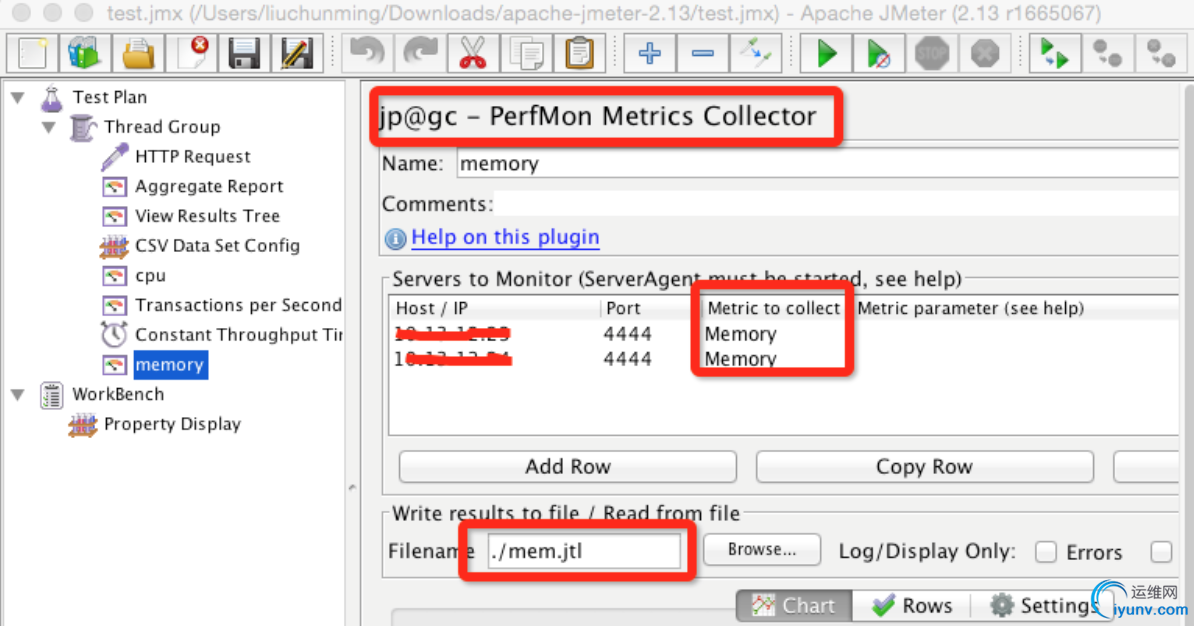
Task: Switch to the Rows tab
Action: click(912, 605)
